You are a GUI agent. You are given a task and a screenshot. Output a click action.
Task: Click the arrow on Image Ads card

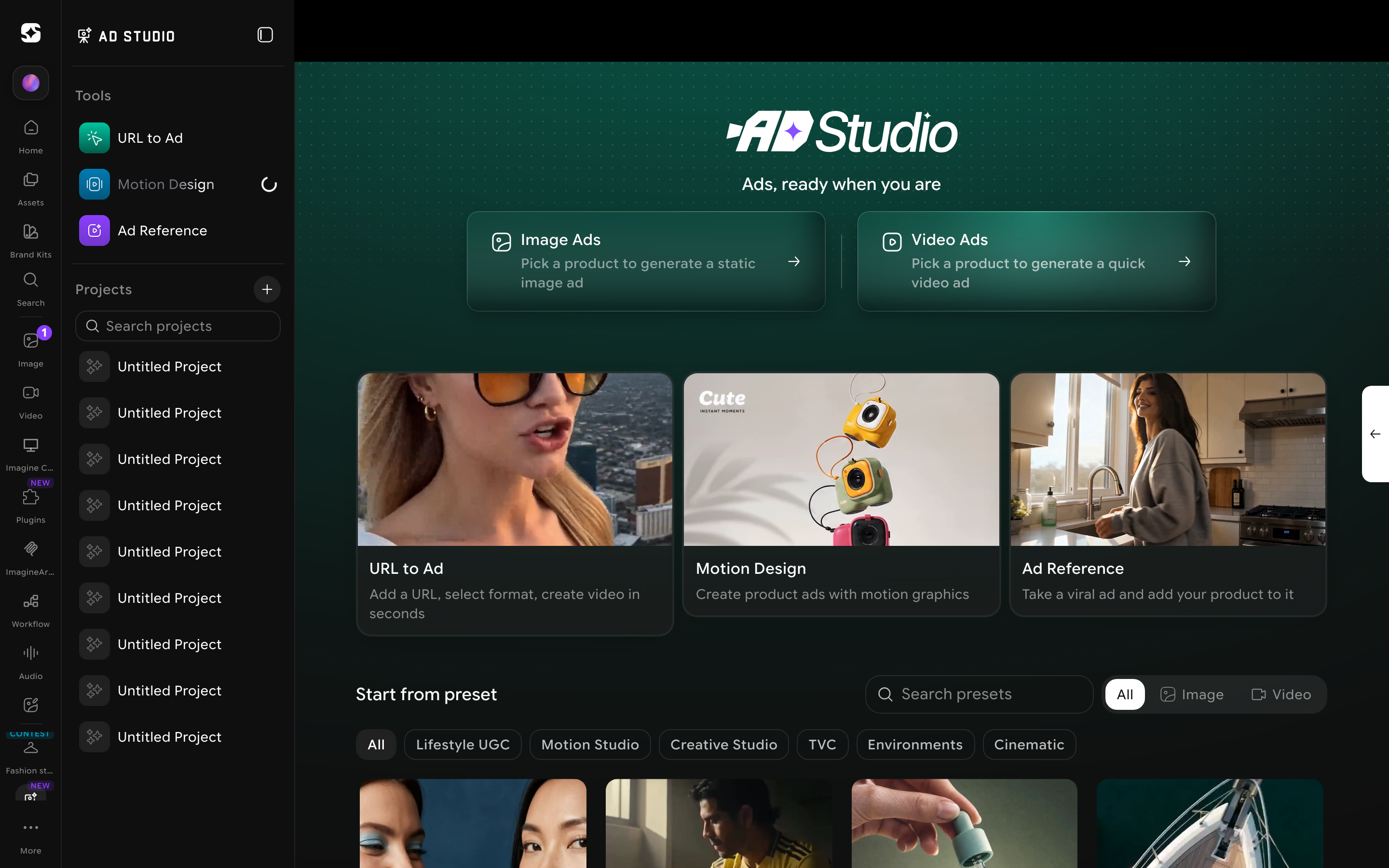794,261
